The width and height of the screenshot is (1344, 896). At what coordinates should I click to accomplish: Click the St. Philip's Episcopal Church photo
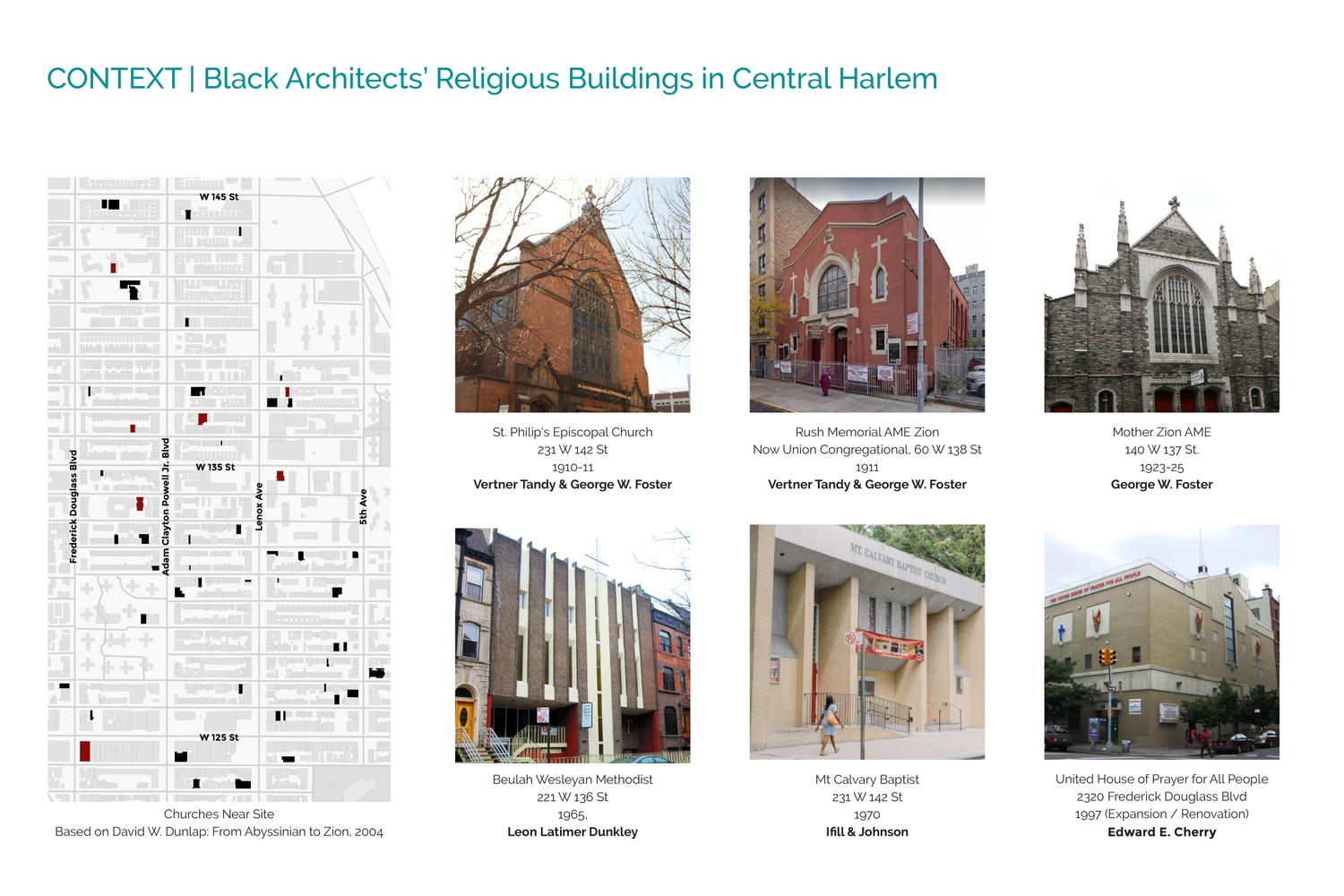tap(573, 295)
